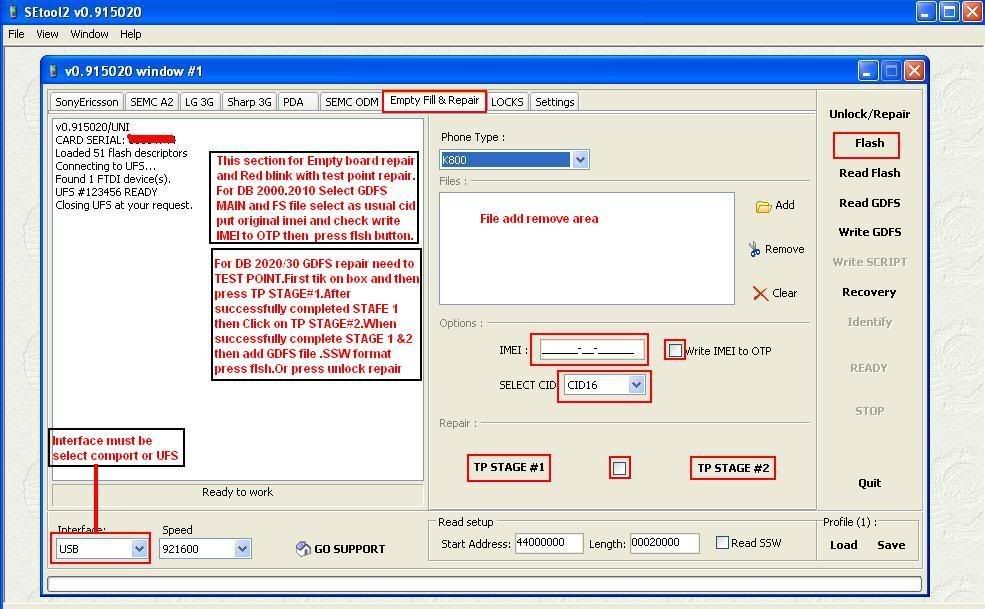The image size is (985, 609).
Task: Click into the IMEI input field
Action: pos(592,350)
